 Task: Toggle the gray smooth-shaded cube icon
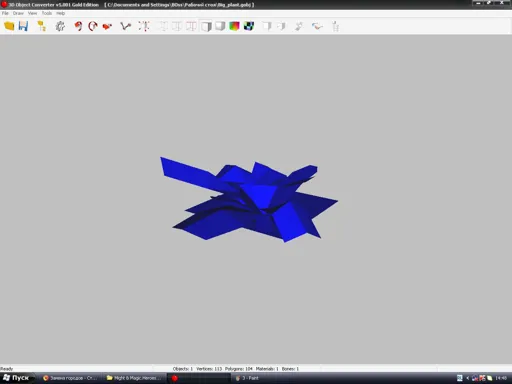(x=220, y=26)
